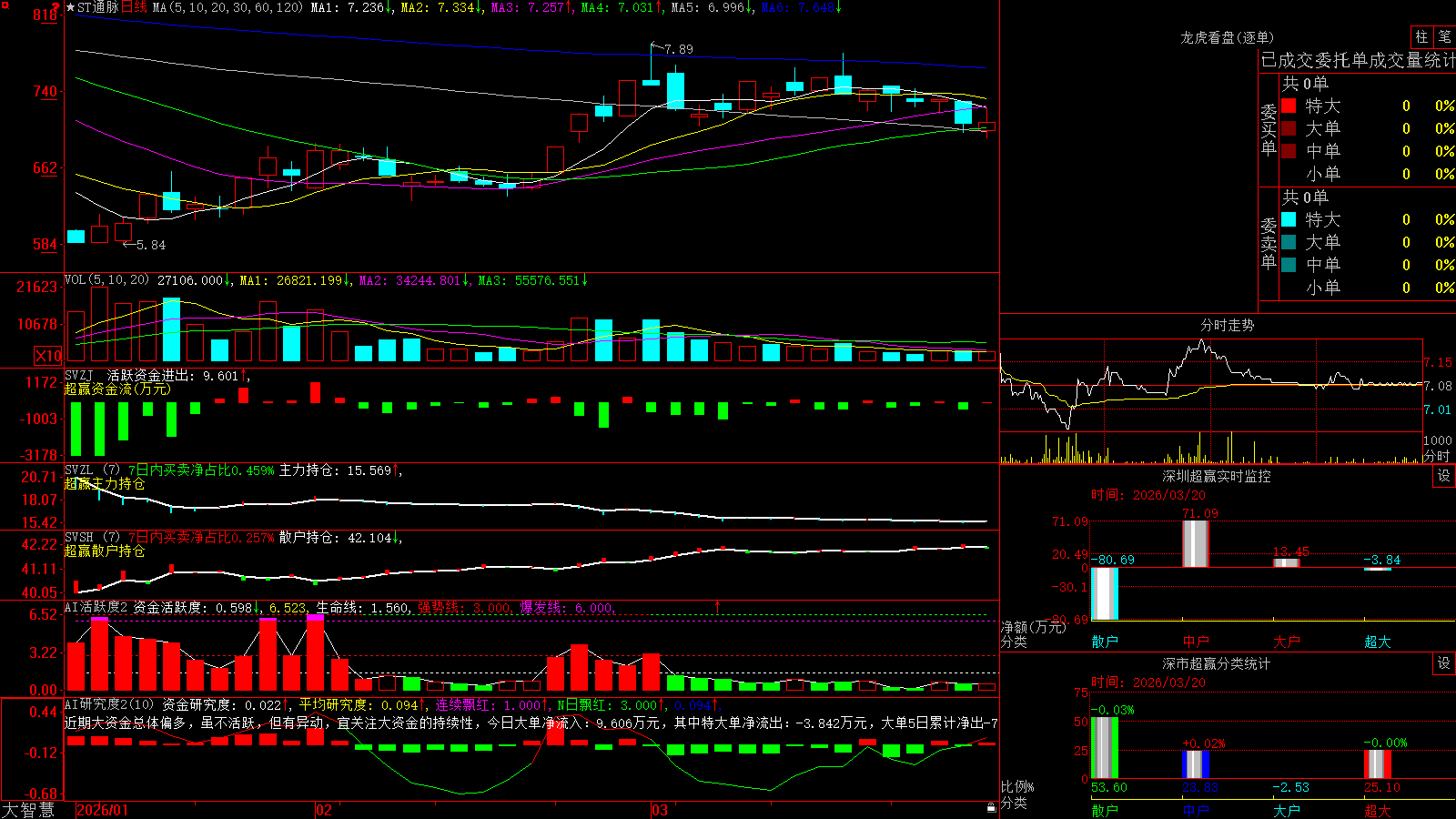Select the ST通脉 stock name label
The width and height of the screenshot is (1456, 819).
(98, 7)
